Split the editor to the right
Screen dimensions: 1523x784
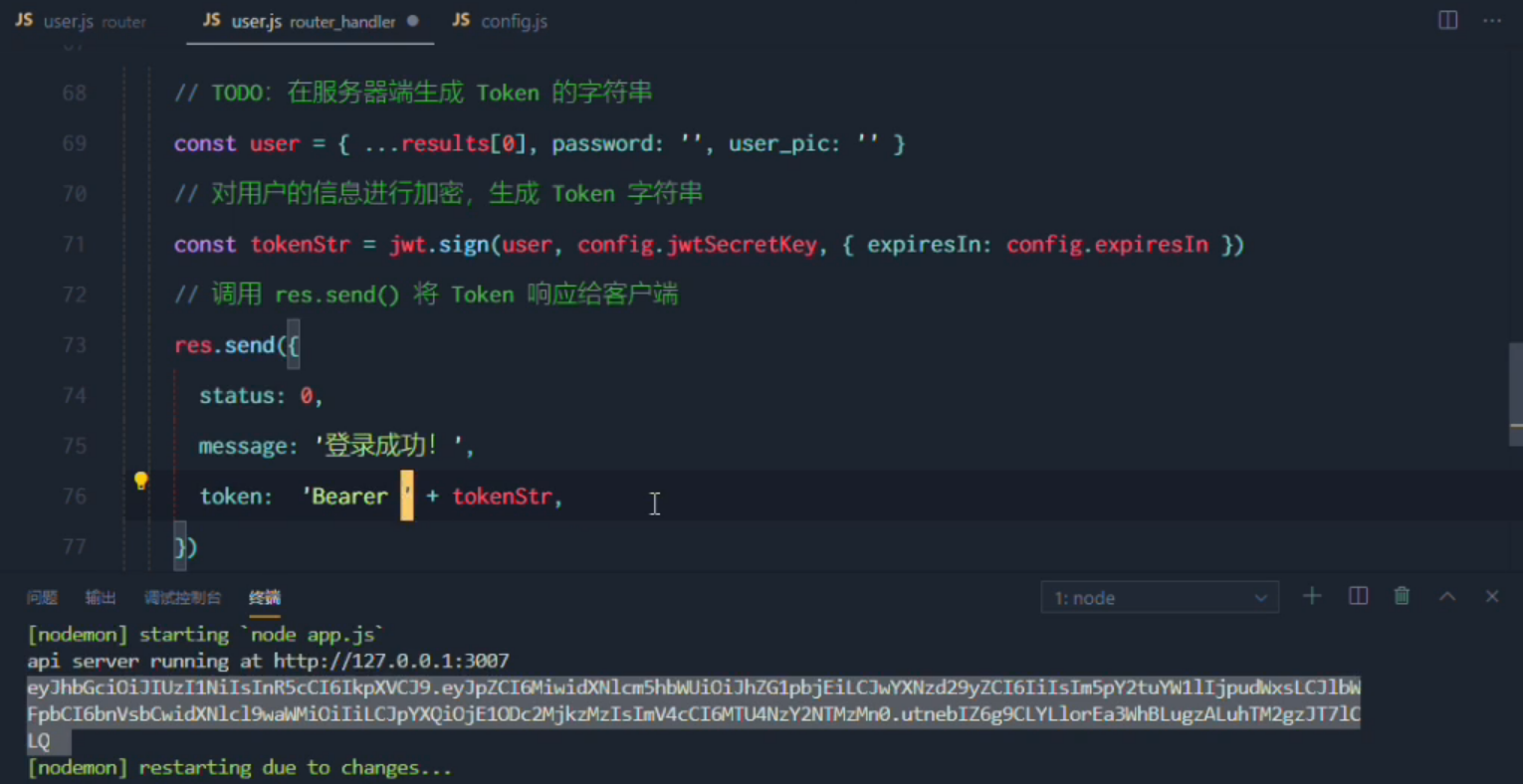[1448, 20]
